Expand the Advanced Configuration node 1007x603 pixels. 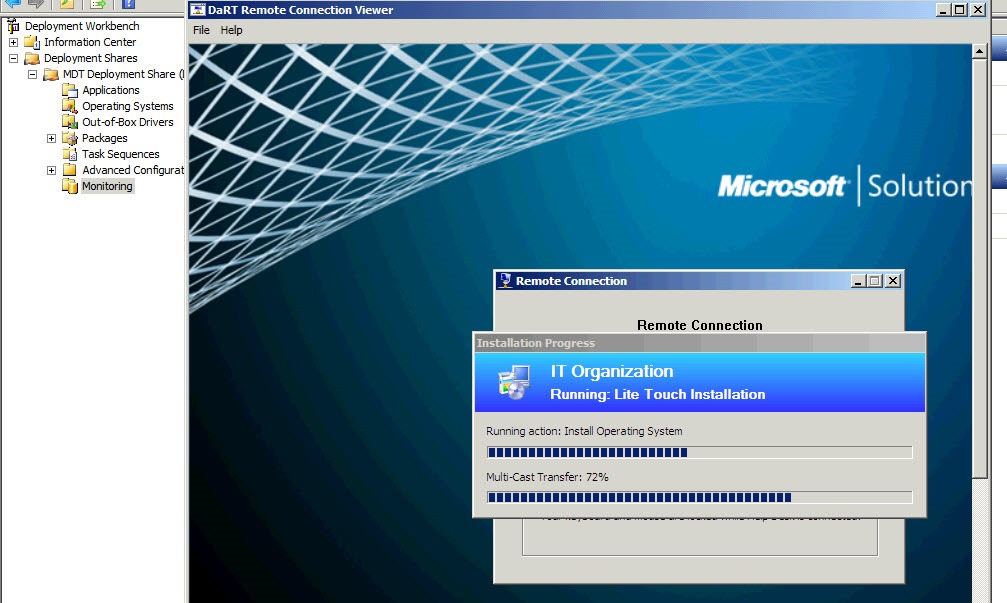(x=51, y=170)
